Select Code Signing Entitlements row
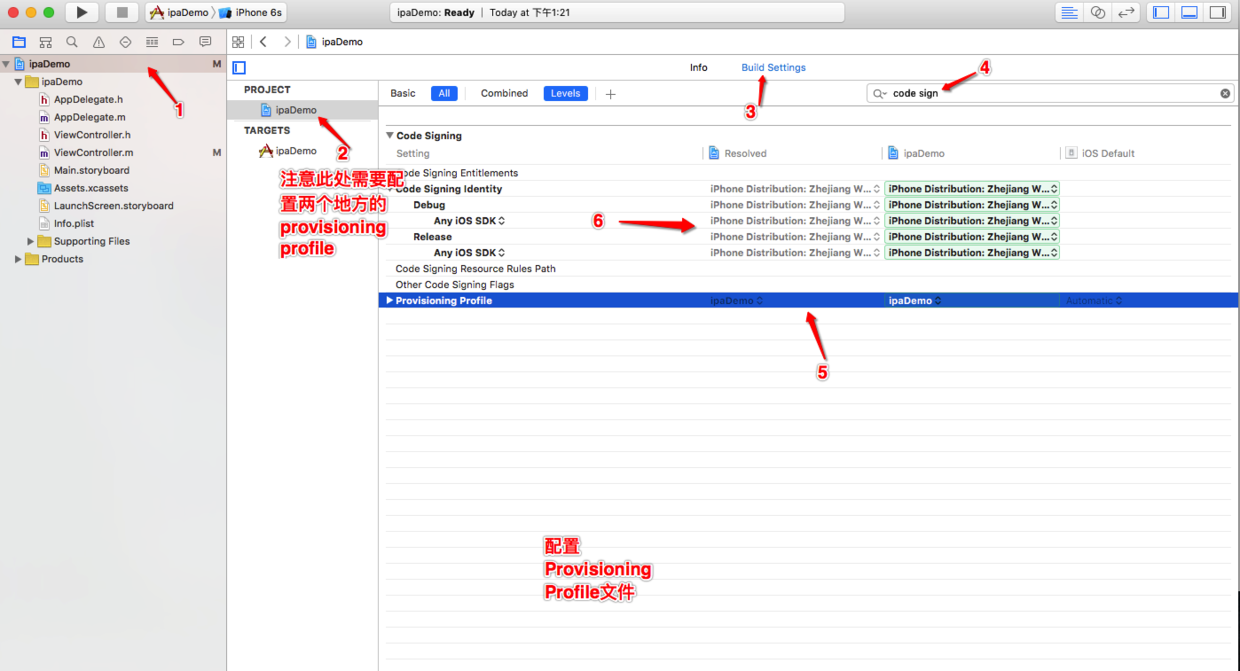 click(x=808, y=173)
